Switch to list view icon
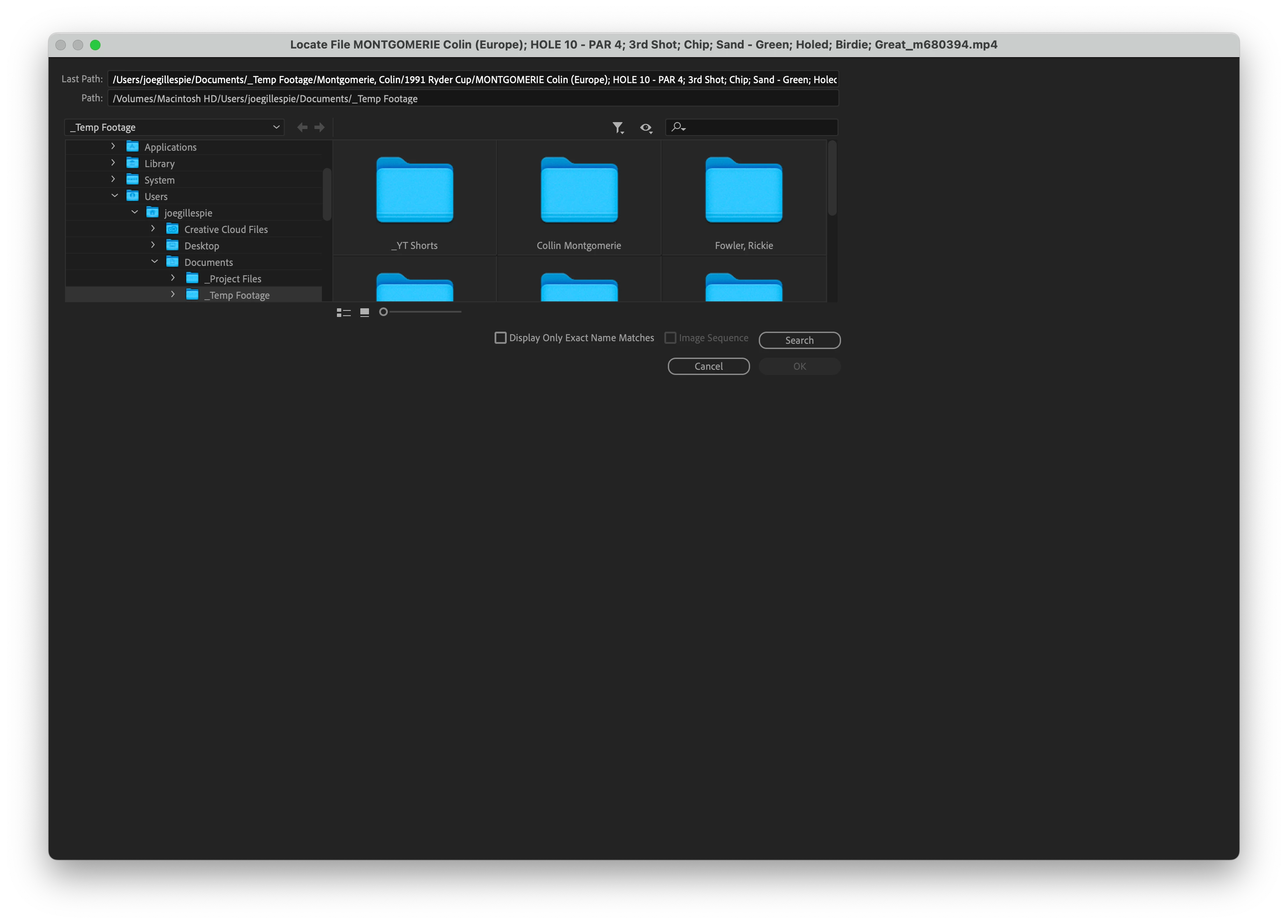This screenshot has width=1288, height=924. 343,312
